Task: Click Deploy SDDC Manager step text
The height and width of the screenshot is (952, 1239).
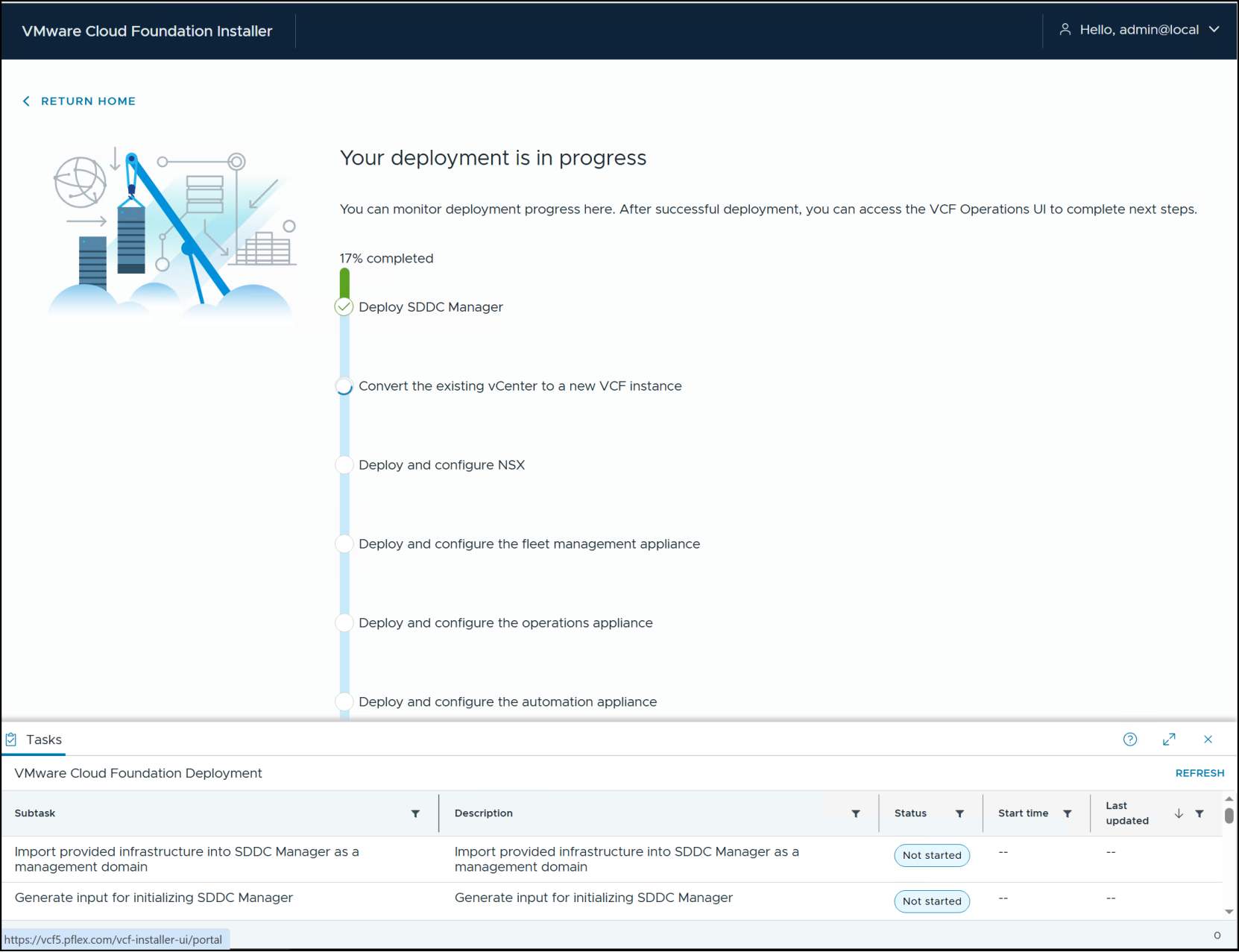Action: (x=431, y=306)
